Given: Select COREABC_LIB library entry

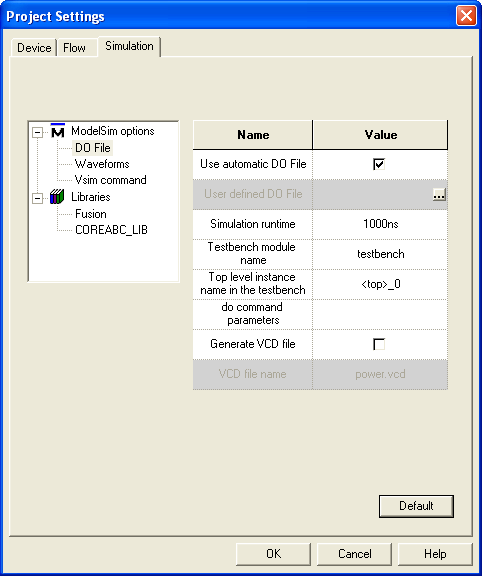Looking at the screenshot, I should click(111, 230).
